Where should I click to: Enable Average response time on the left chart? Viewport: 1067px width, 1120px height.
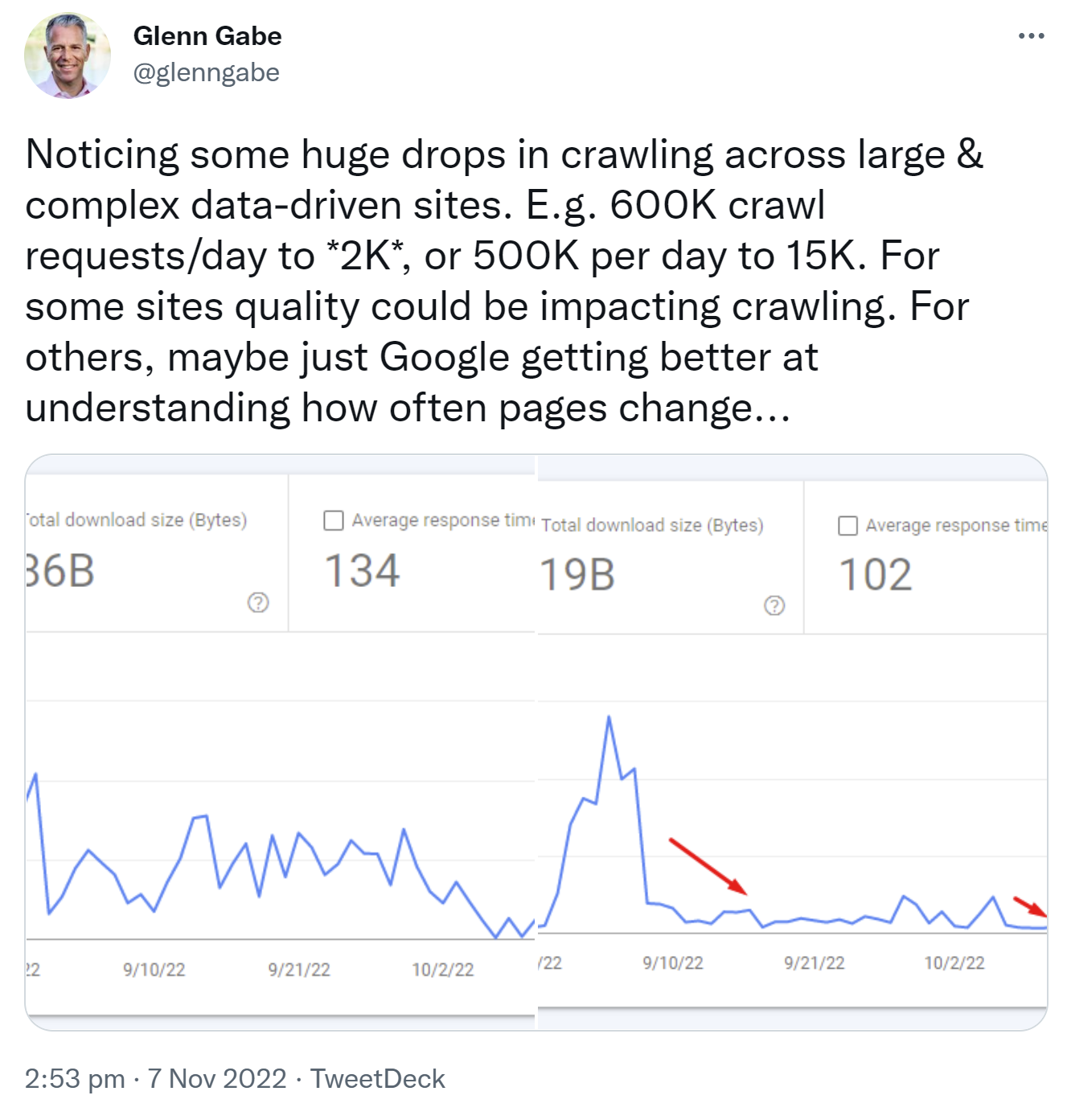(332, 520)
